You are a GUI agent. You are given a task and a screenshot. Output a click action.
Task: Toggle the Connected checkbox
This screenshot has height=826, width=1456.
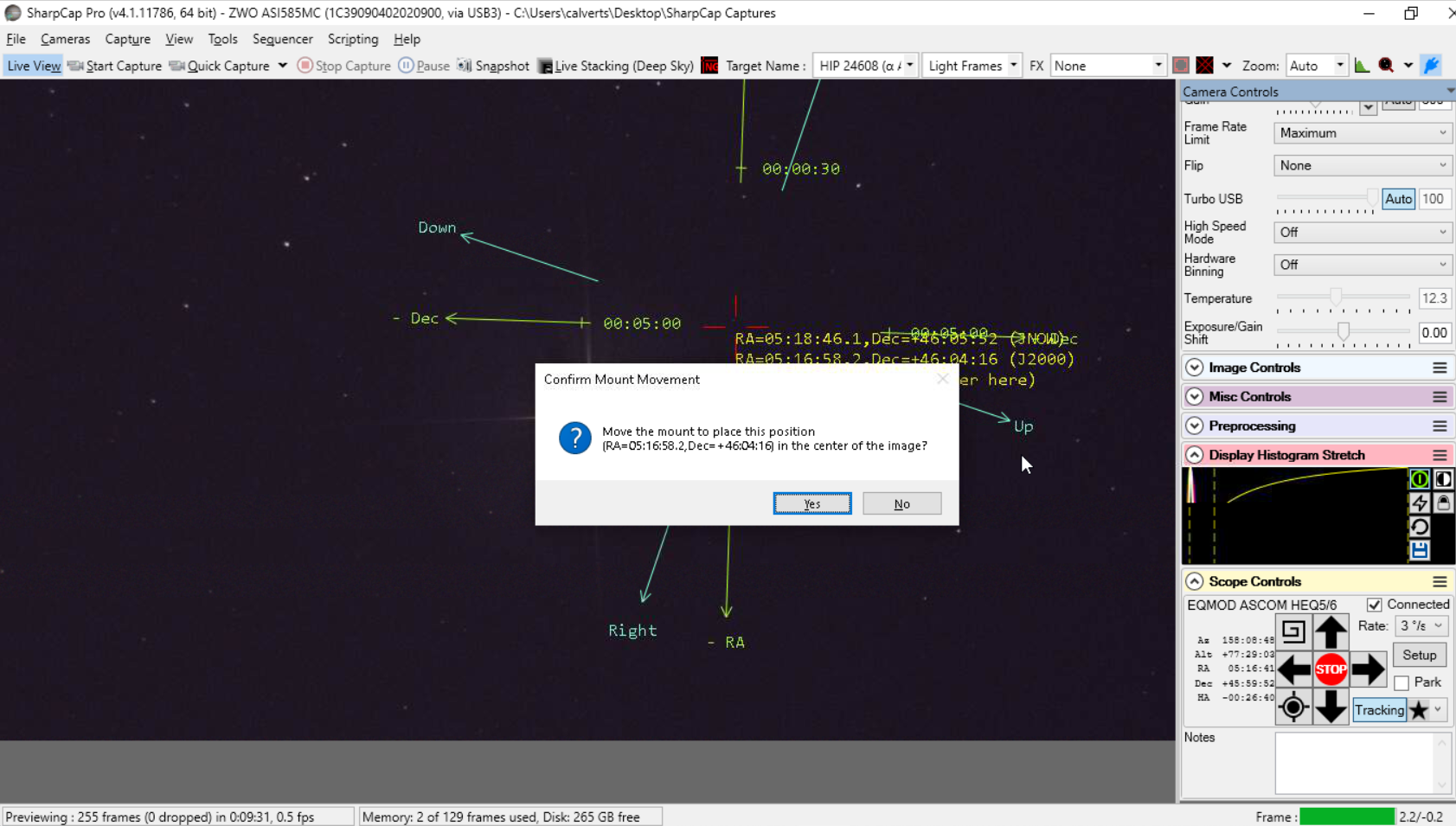click(1374, 605)
